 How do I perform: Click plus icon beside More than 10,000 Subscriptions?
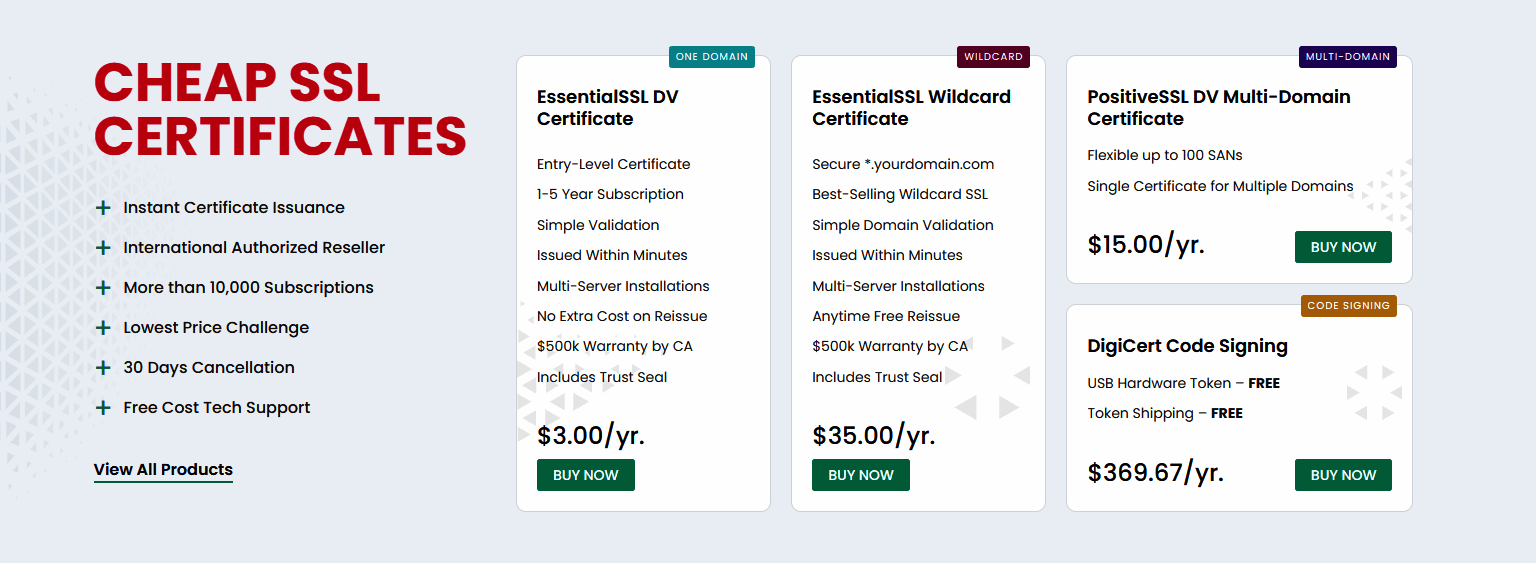(102, 288)
